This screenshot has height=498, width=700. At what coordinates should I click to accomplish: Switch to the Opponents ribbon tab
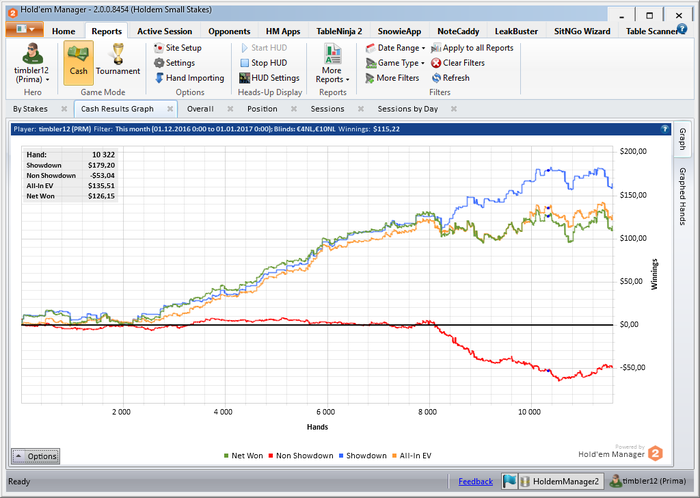tap(229, 31)
